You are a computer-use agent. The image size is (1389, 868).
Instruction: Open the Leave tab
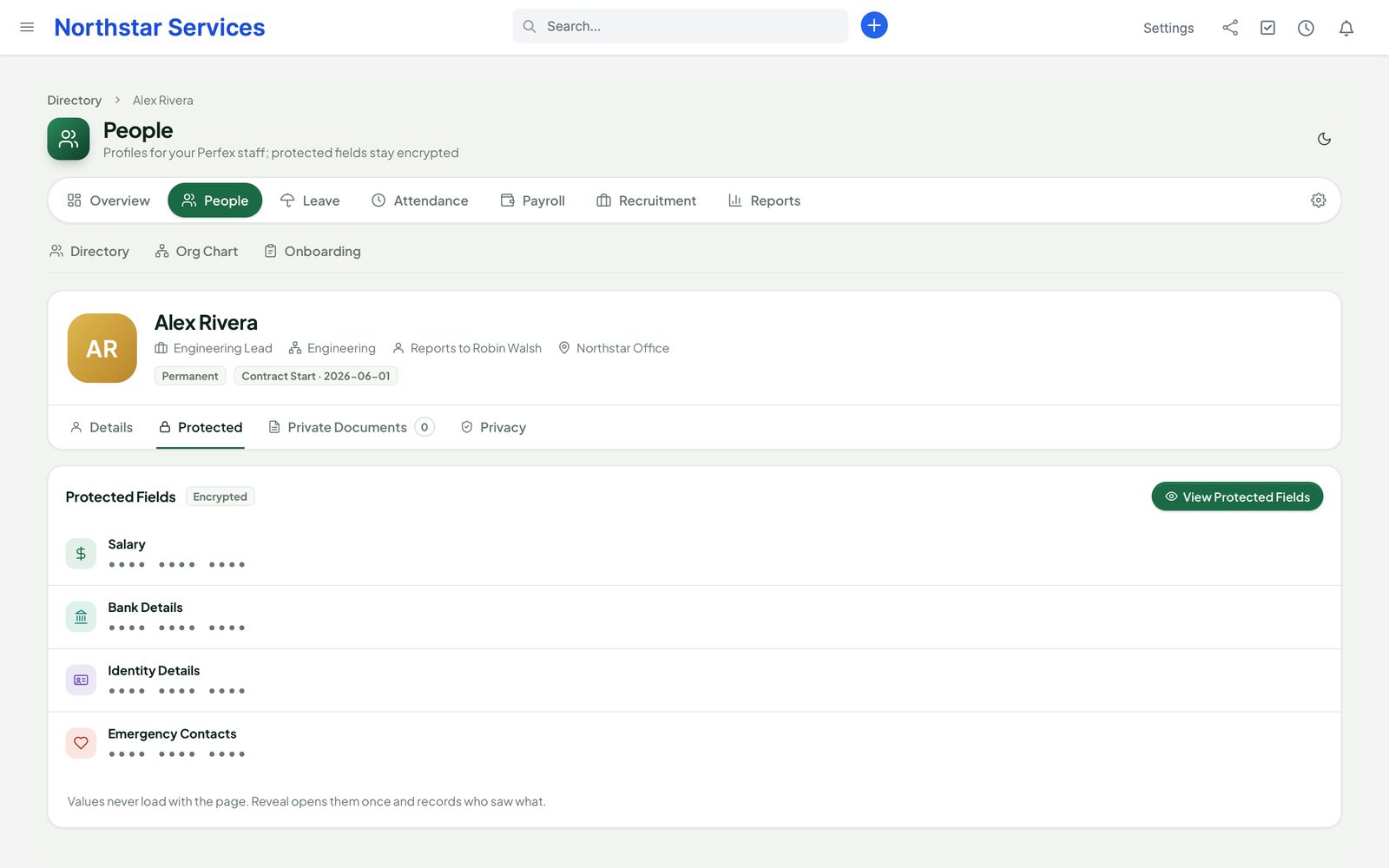(x=310, y=201)
